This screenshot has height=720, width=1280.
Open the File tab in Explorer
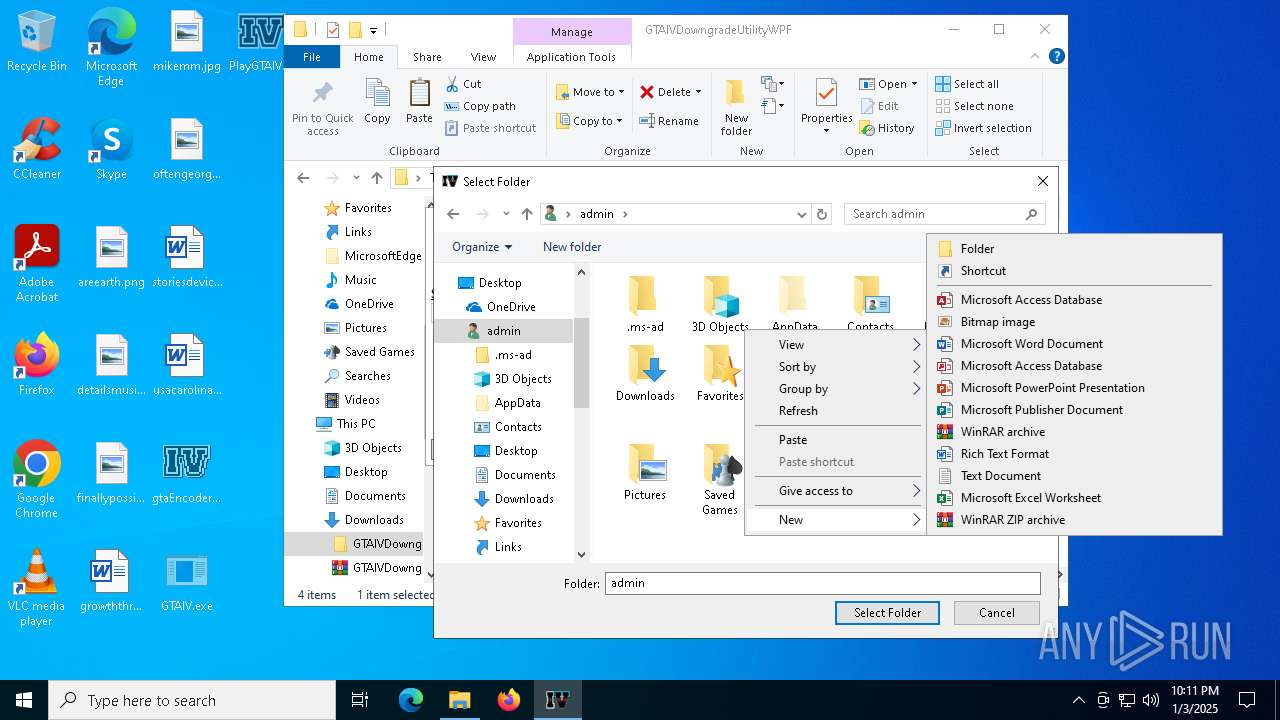click(x=312, y=57)
